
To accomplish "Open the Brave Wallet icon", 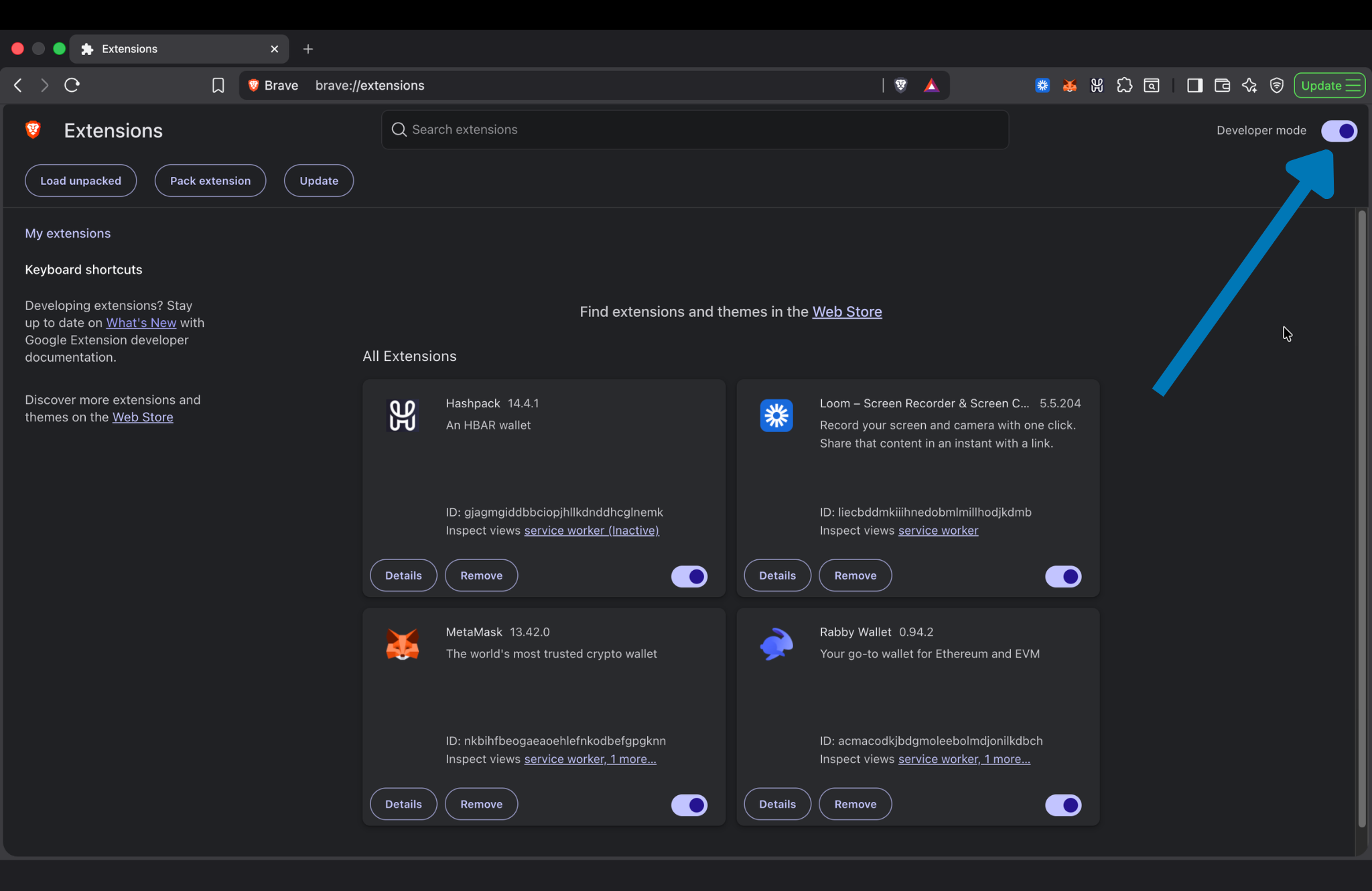I will pyautogui.click(x=1222, y=85).
